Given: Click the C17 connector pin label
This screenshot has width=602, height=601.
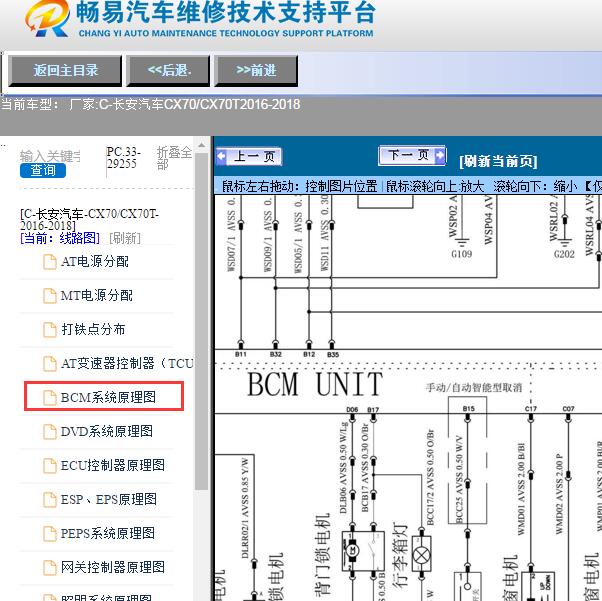Looking at the screenshot, I should [x=531, y=409].
